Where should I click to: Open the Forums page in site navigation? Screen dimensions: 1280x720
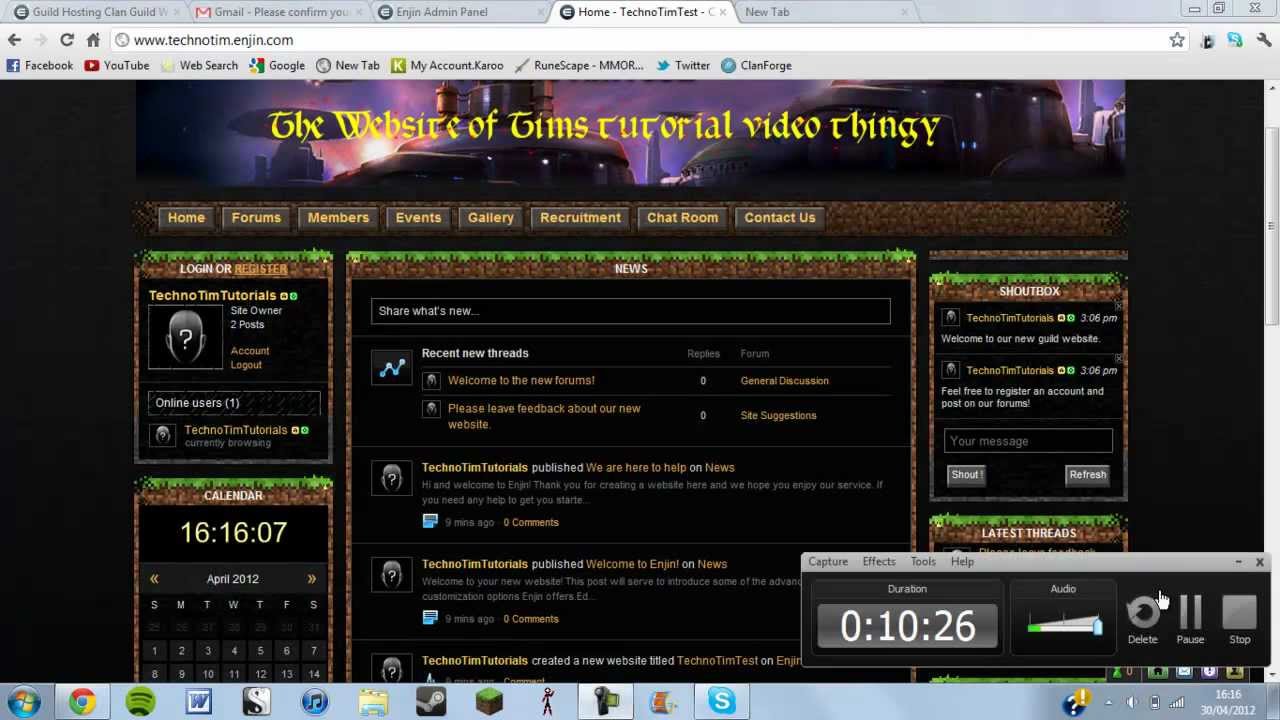pos(256,218)
